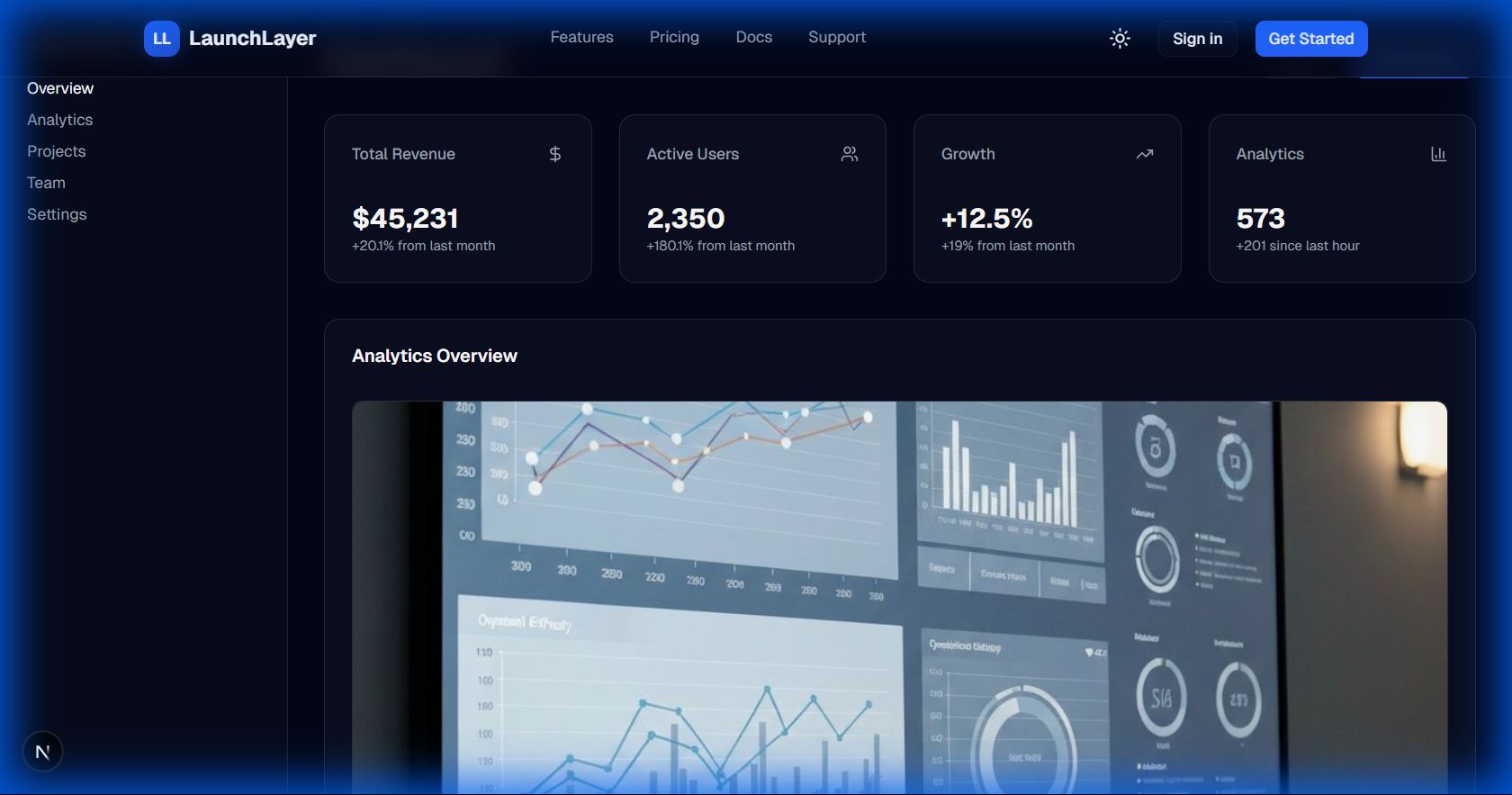The width and height of the screenshot is (1512, 795).
Task: Open the Pricing nav item
Action: 674,37
